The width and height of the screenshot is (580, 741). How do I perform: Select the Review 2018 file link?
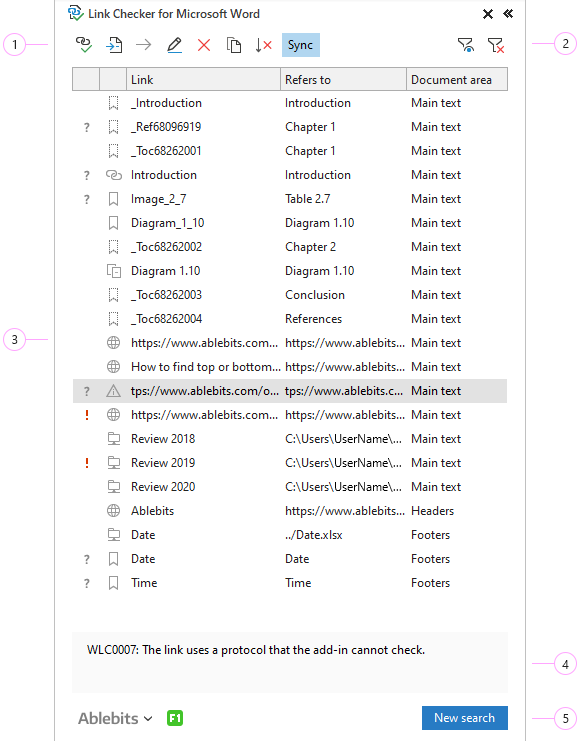[163, 439]
